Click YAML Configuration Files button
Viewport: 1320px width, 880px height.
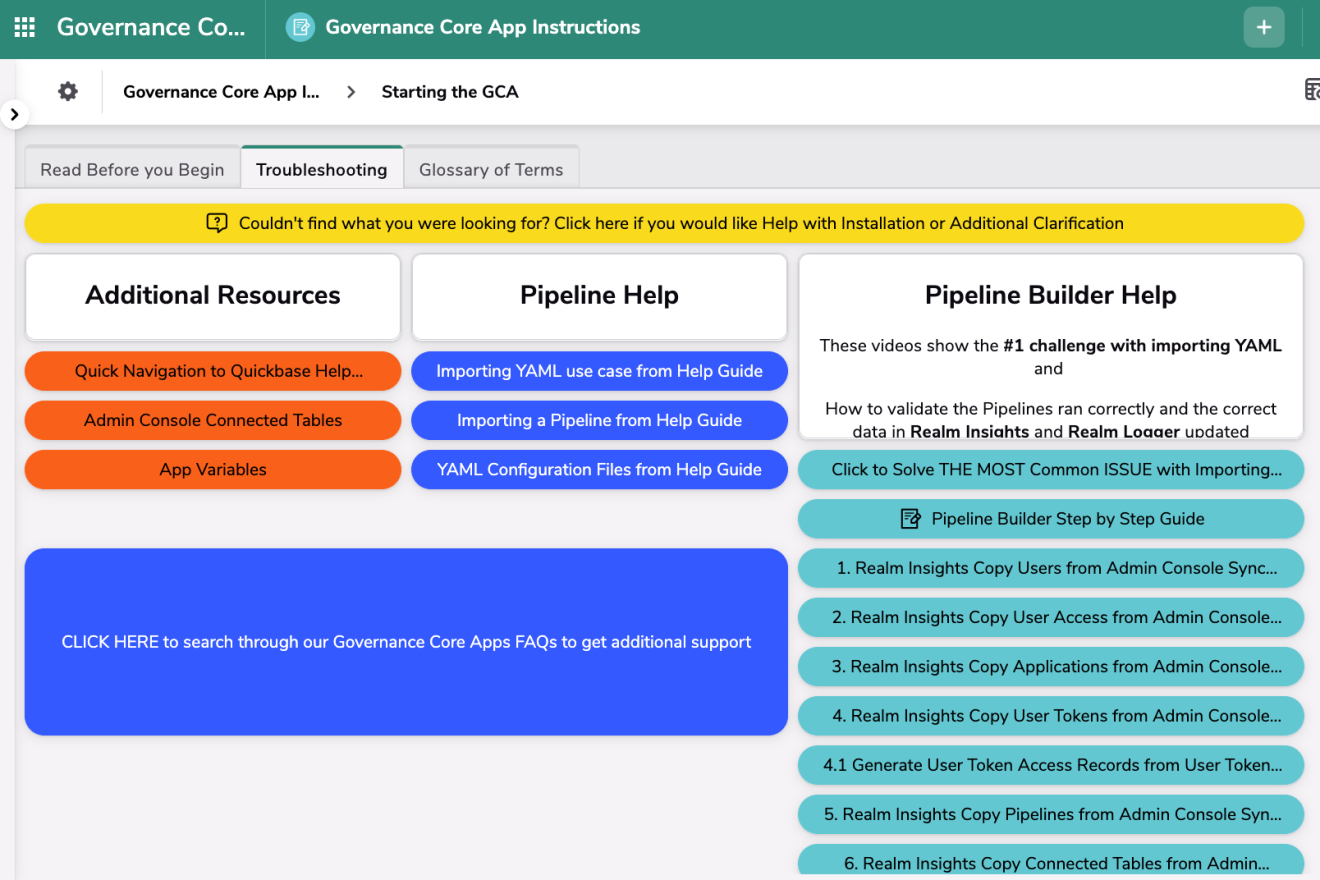coord(599,469)
